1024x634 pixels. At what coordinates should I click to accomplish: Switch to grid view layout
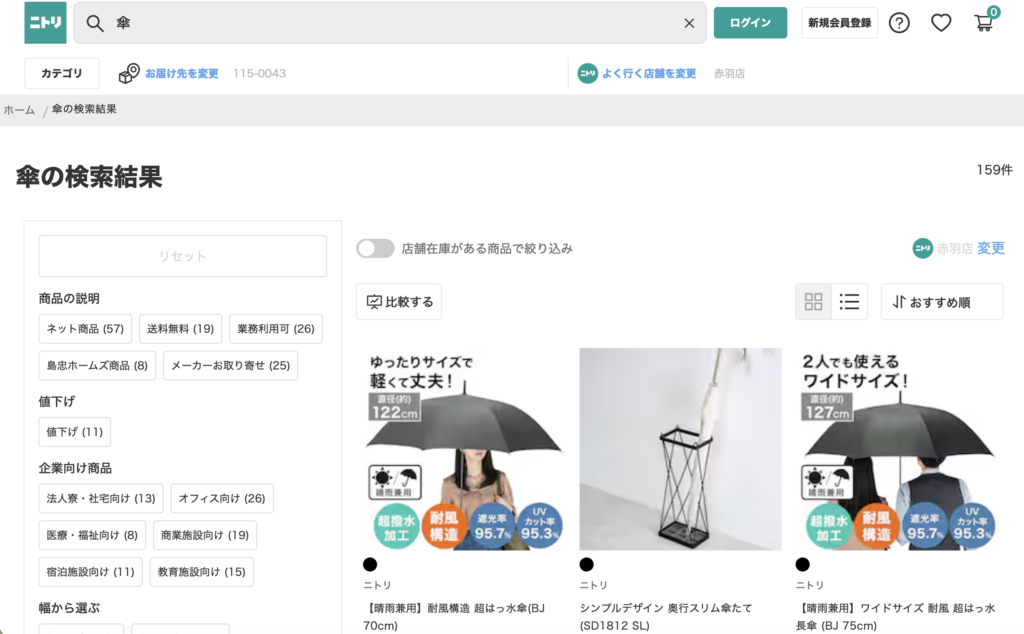(x=813, y=301)
